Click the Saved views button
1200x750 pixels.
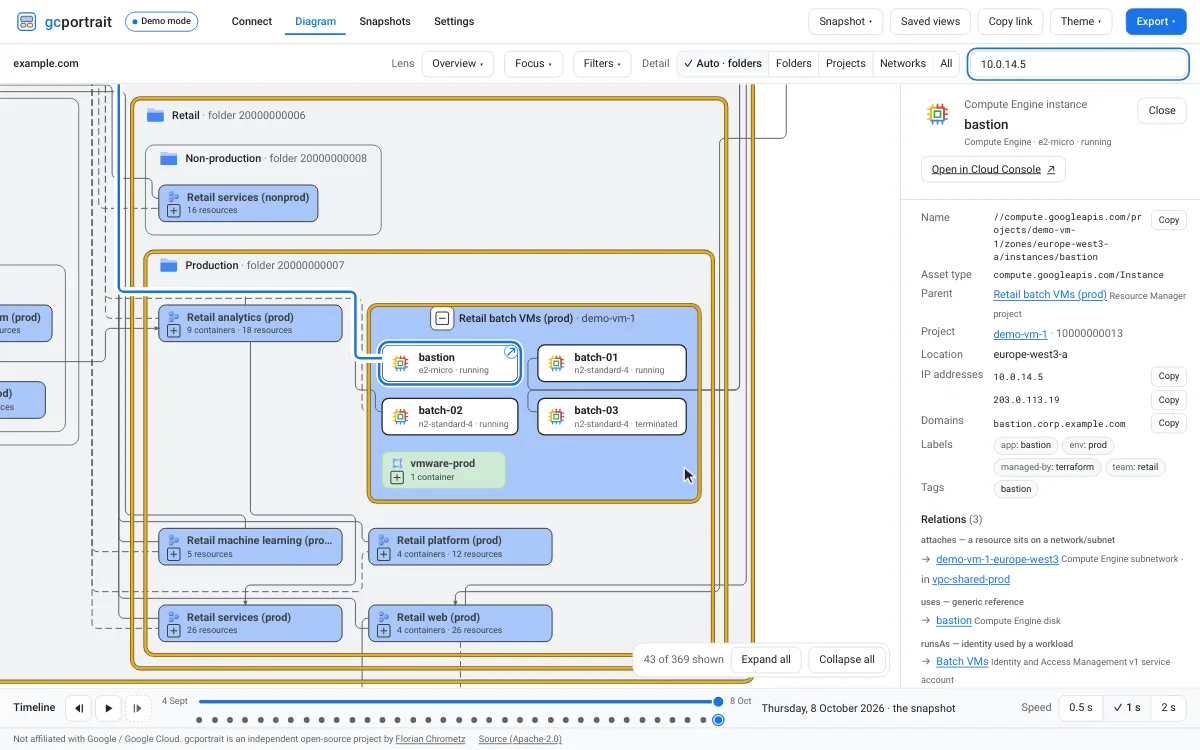click(930, 22)
